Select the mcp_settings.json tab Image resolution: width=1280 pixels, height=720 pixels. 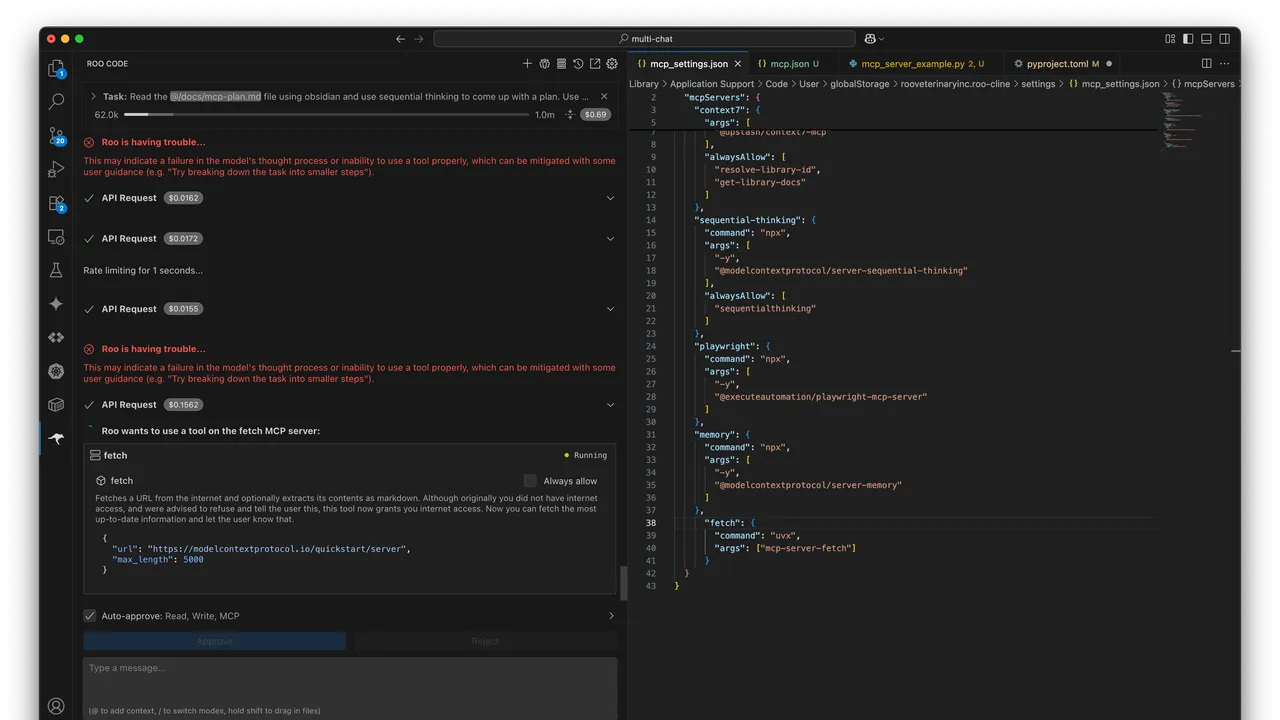[x=688, y=64]
